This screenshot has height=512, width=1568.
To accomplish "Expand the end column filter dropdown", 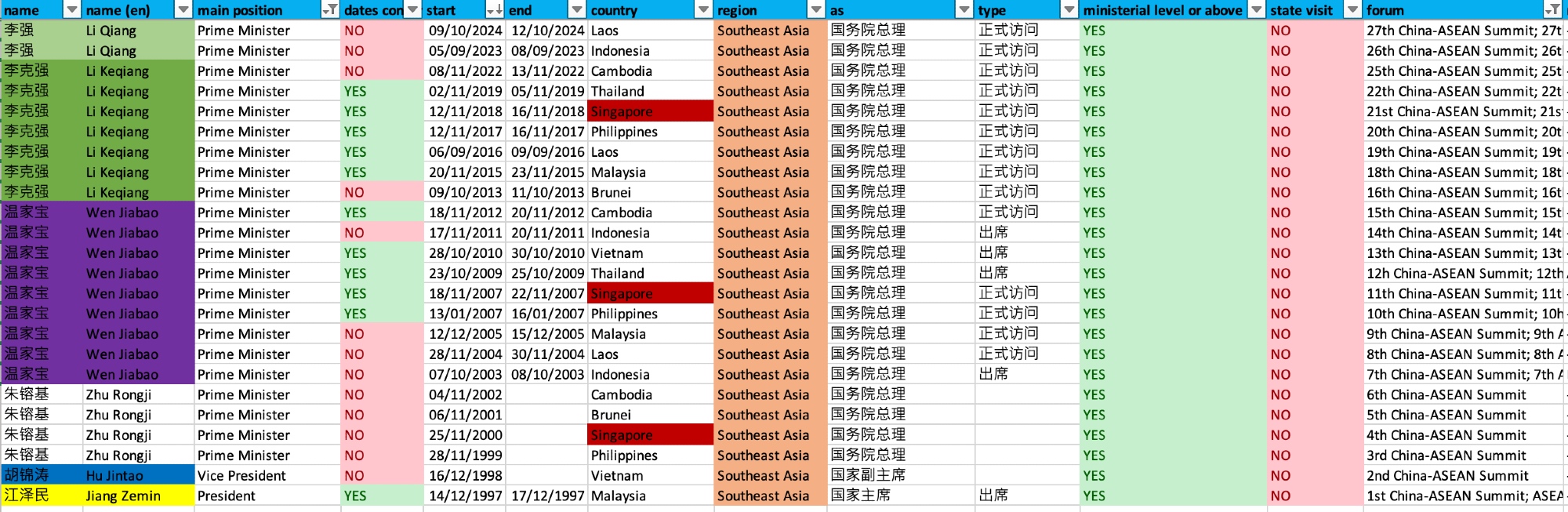I will [x=576, y=10].
